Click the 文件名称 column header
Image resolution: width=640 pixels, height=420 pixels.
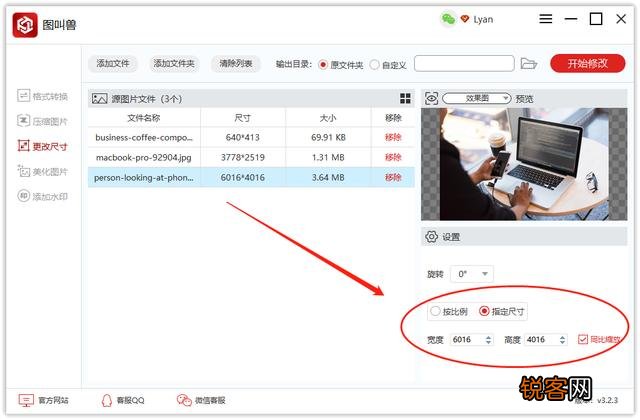click(144, 118)
